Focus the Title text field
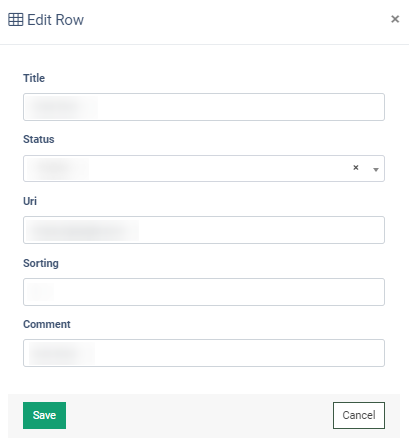 204,107
